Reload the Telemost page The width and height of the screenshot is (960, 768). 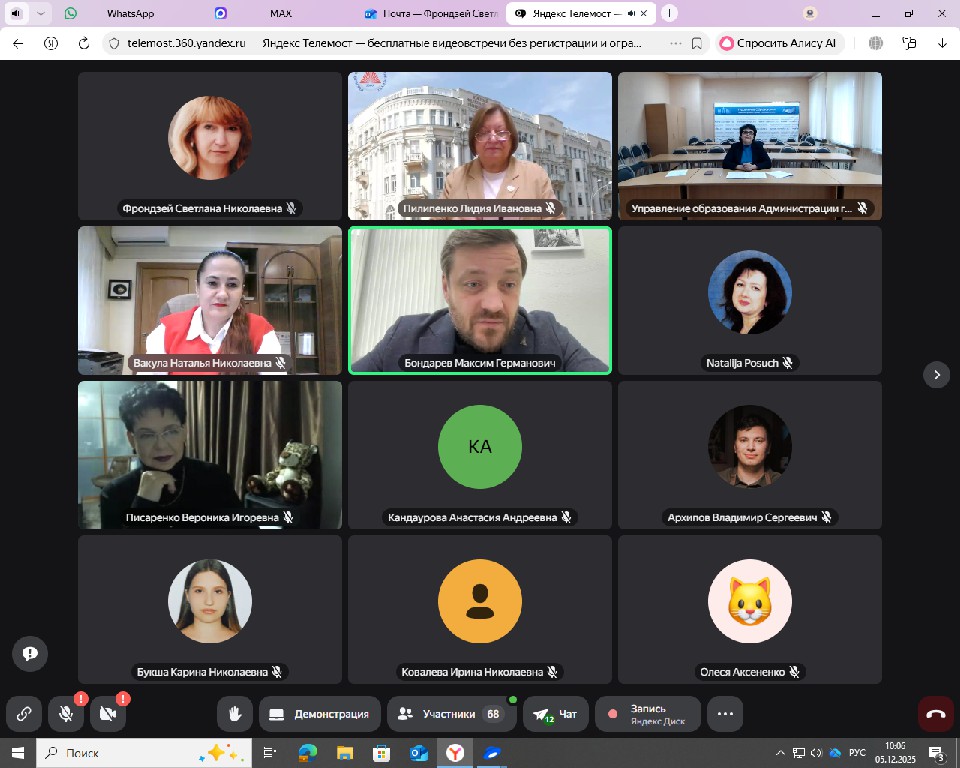point(83,43)
